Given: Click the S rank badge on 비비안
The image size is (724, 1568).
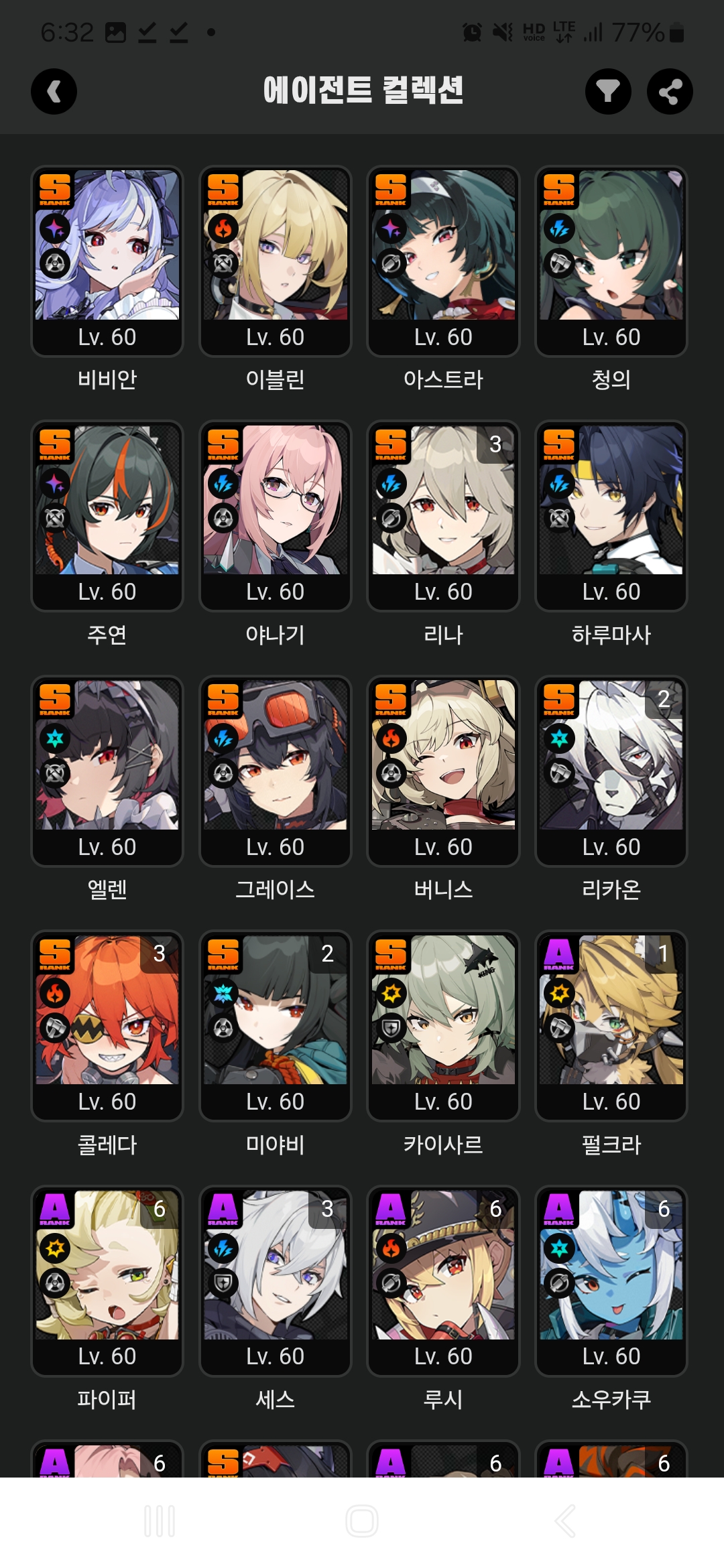Looking at the screenshot, I should (55, 189).
